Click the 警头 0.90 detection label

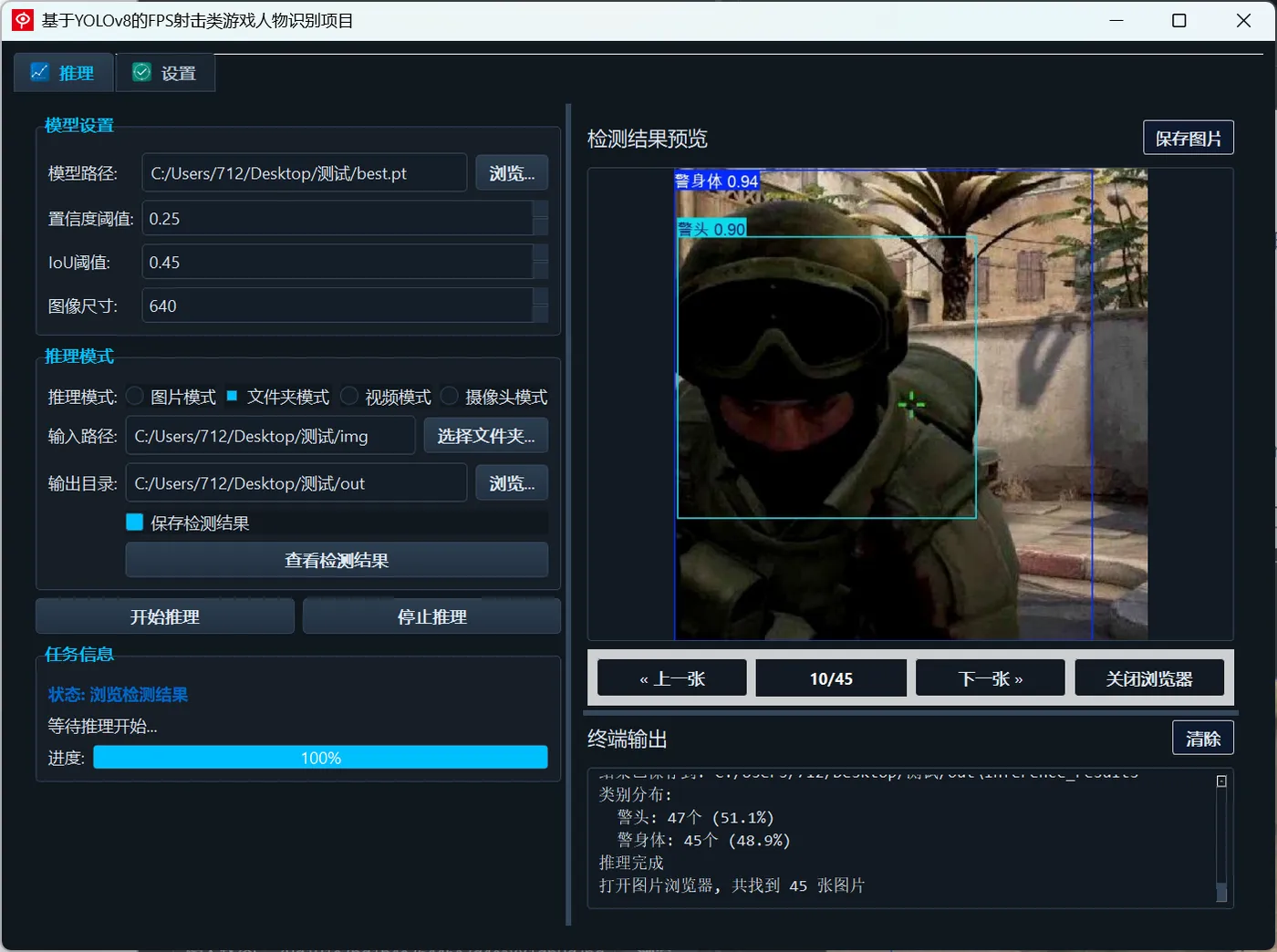point(711,229)
